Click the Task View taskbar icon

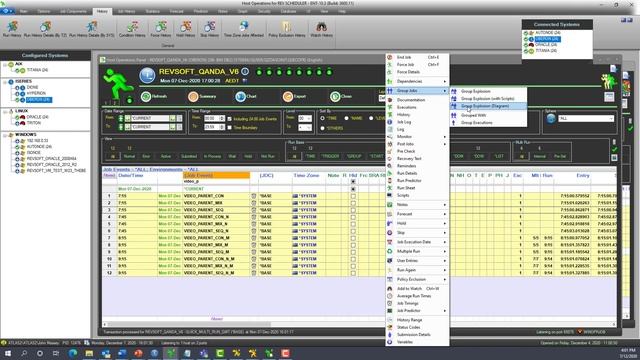pos(56,353)
